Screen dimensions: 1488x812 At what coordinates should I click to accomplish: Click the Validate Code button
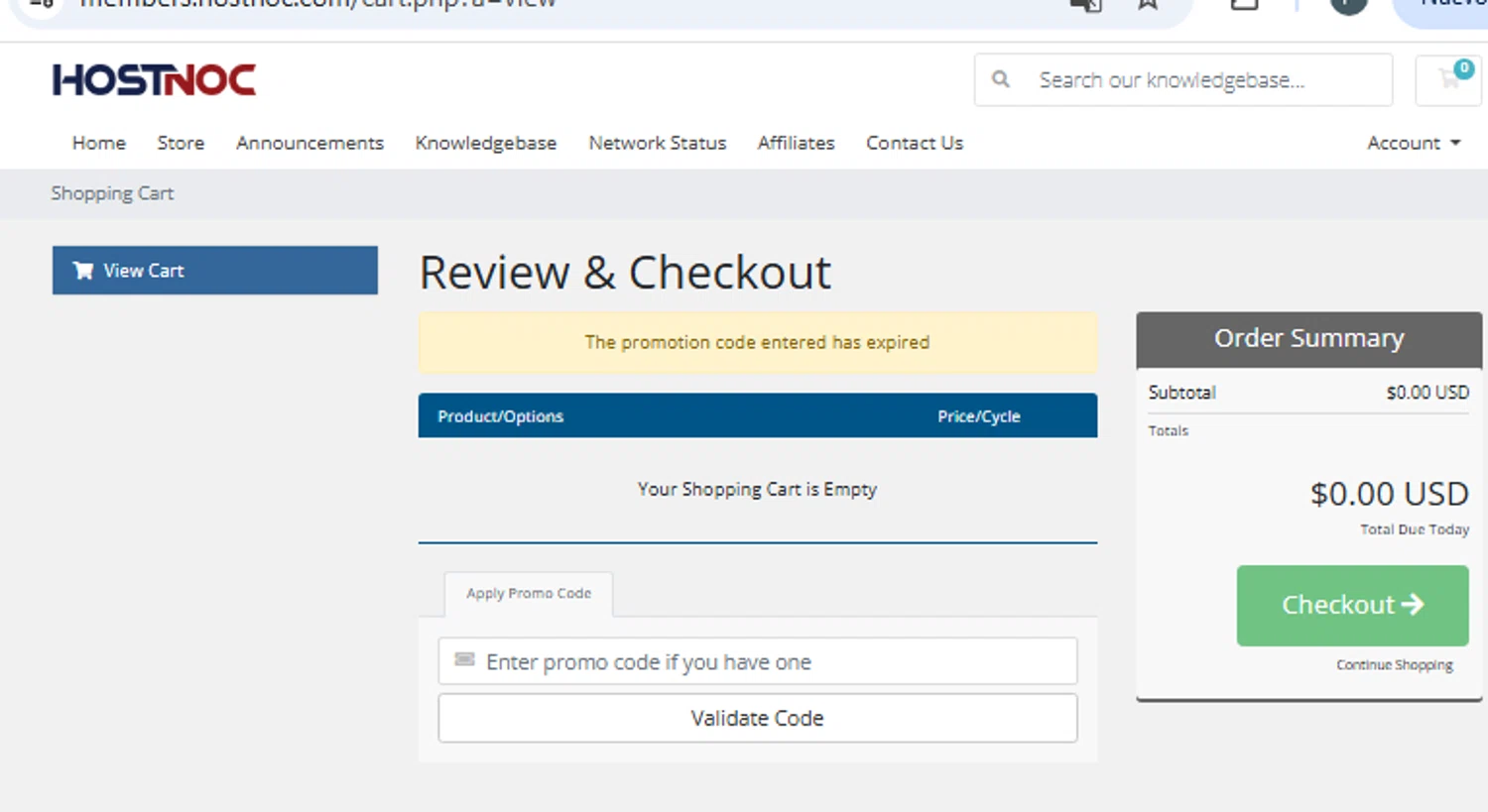pyautogui.click(x=758, y=718)
